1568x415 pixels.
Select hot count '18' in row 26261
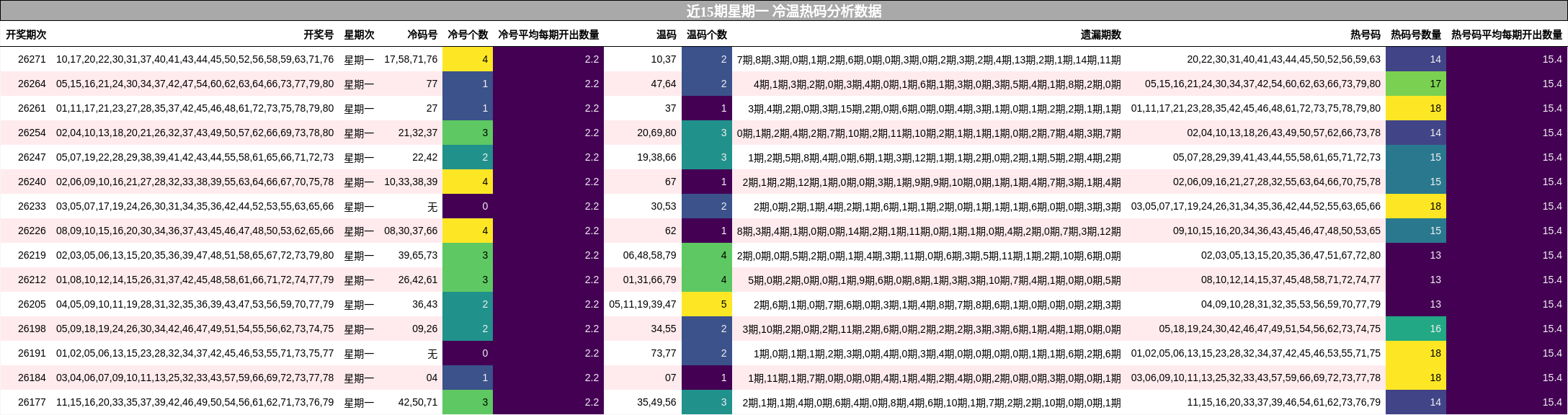pyautogui.click(x=1416, y=108)
